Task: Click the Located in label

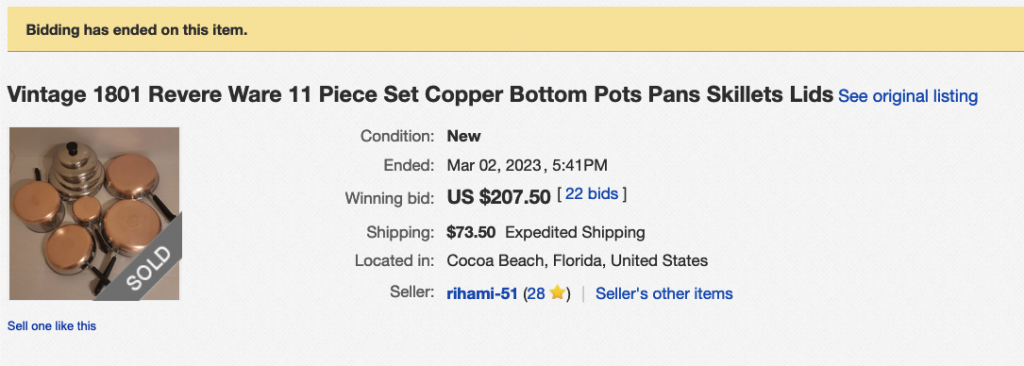Action: (x=394, y=261)
